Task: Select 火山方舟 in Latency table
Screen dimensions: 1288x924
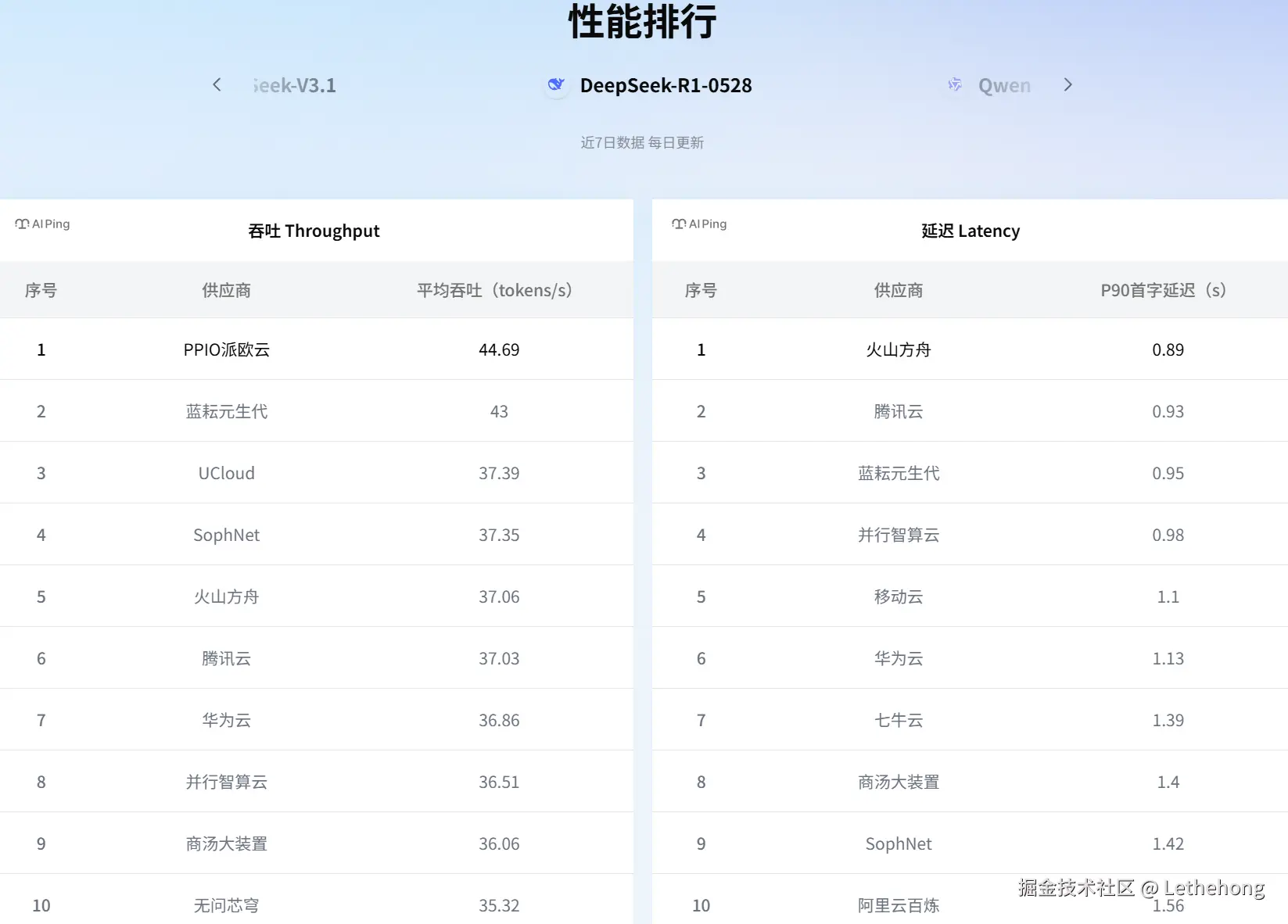Action: click(899, 349)
